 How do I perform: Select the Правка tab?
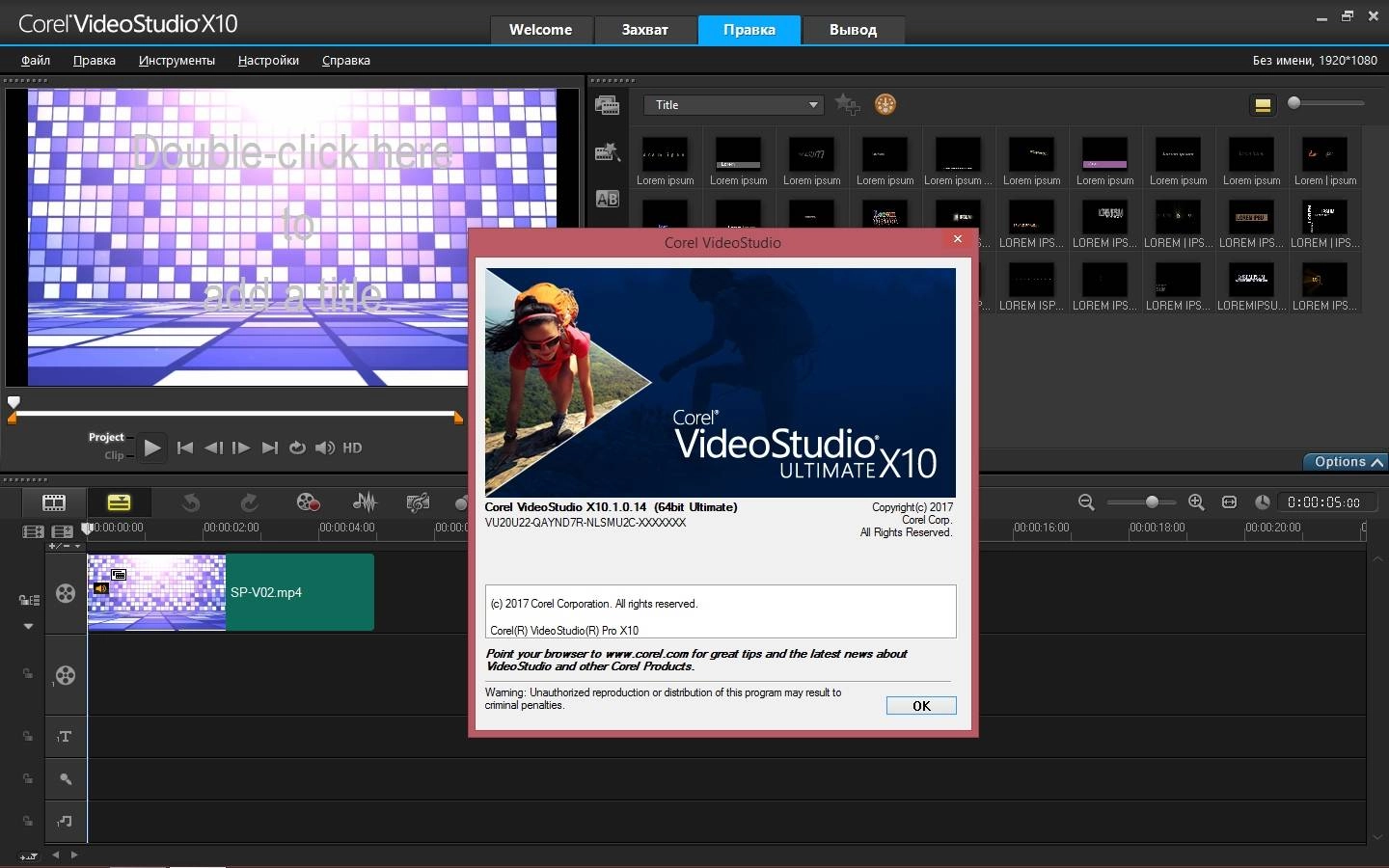click(749, 30)
